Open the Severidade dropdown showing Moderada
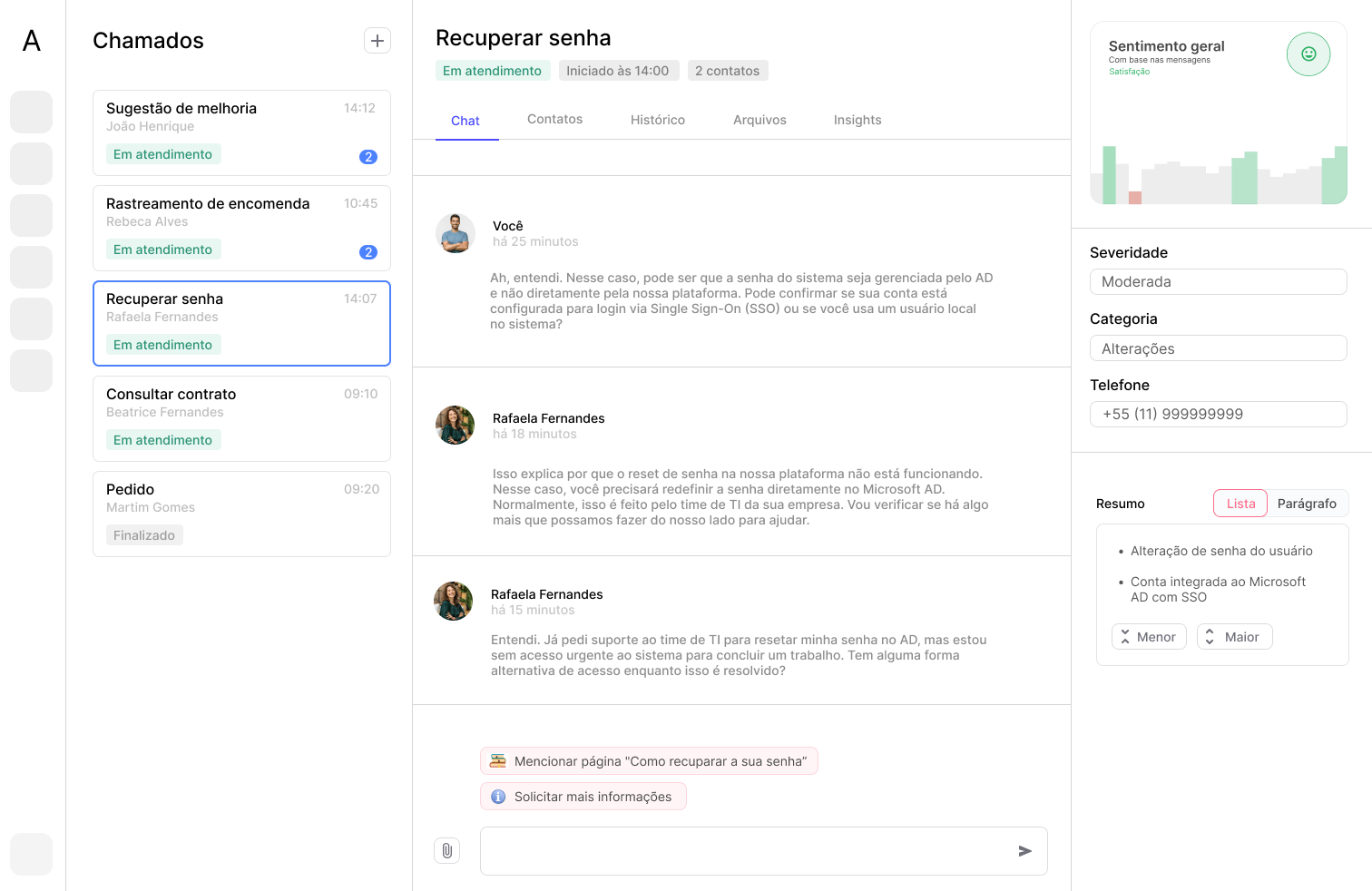 (x=1218, y=281)
